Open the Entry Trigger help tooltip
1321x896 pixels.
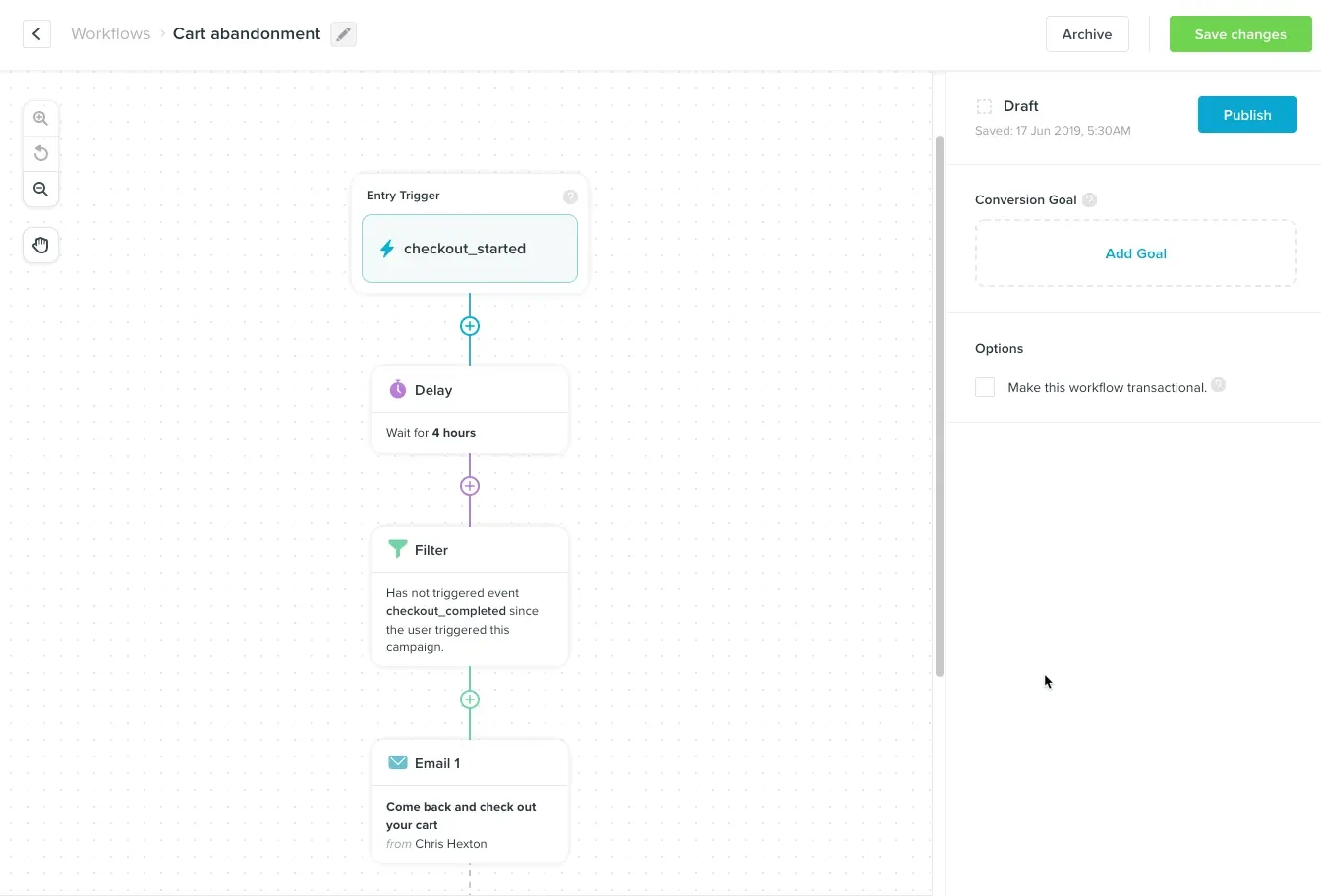[x=571, y=196]
